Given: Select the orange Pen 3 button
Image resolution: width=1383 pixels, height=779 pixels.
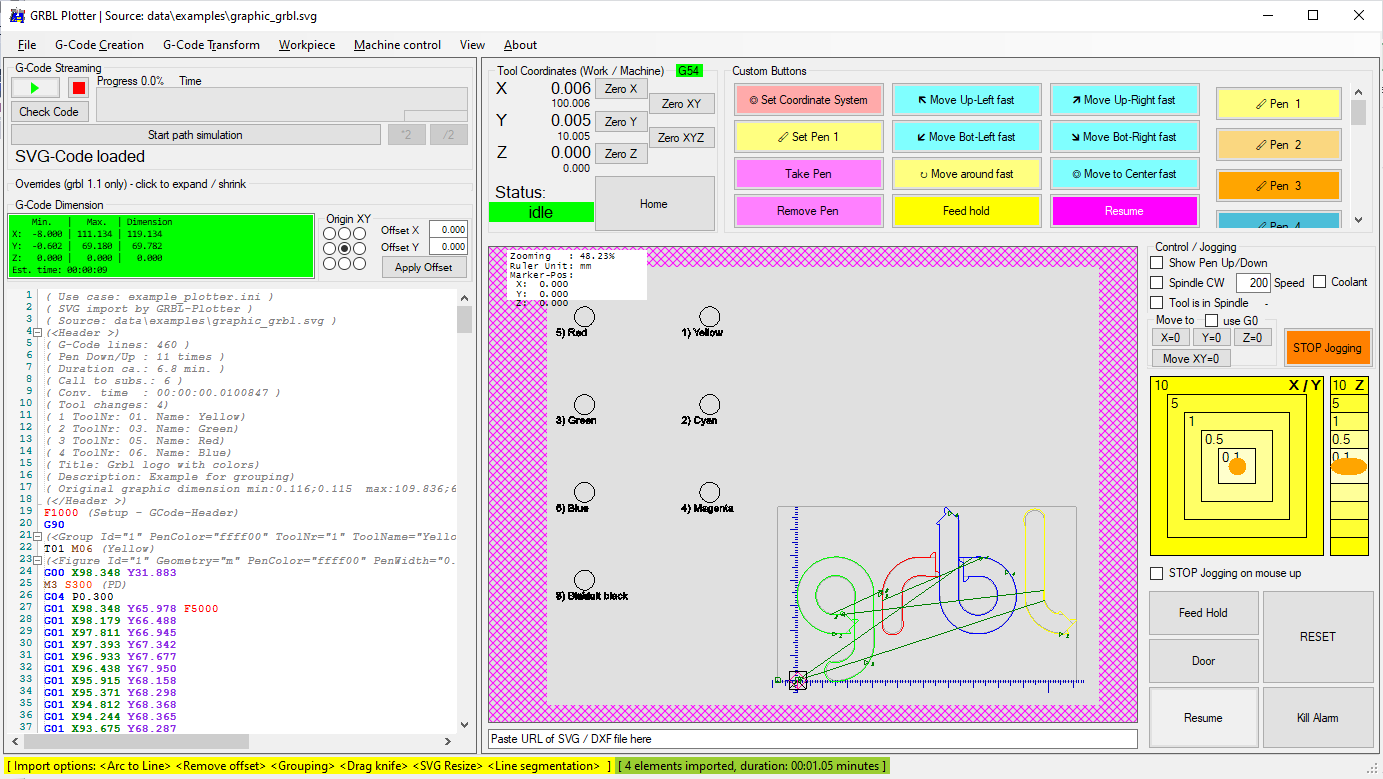Looking at the screenshot, I should (x=1277, y=186).
